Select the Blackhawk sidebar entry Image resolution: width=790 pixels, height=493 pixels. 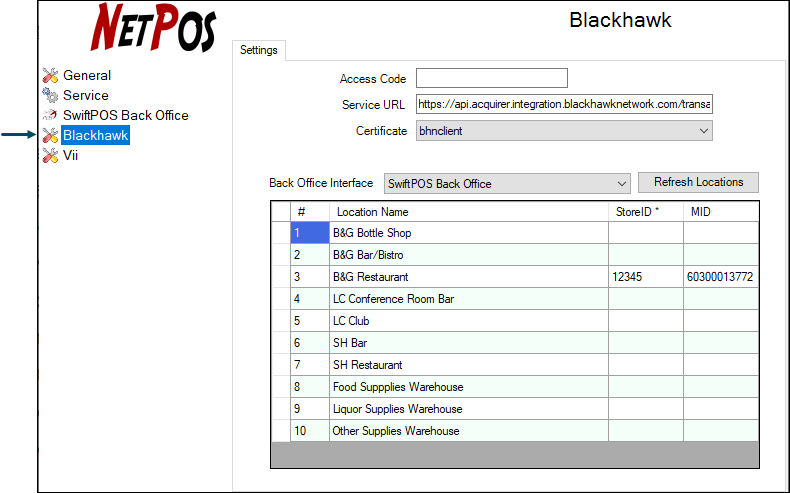[x=95, y=135]
